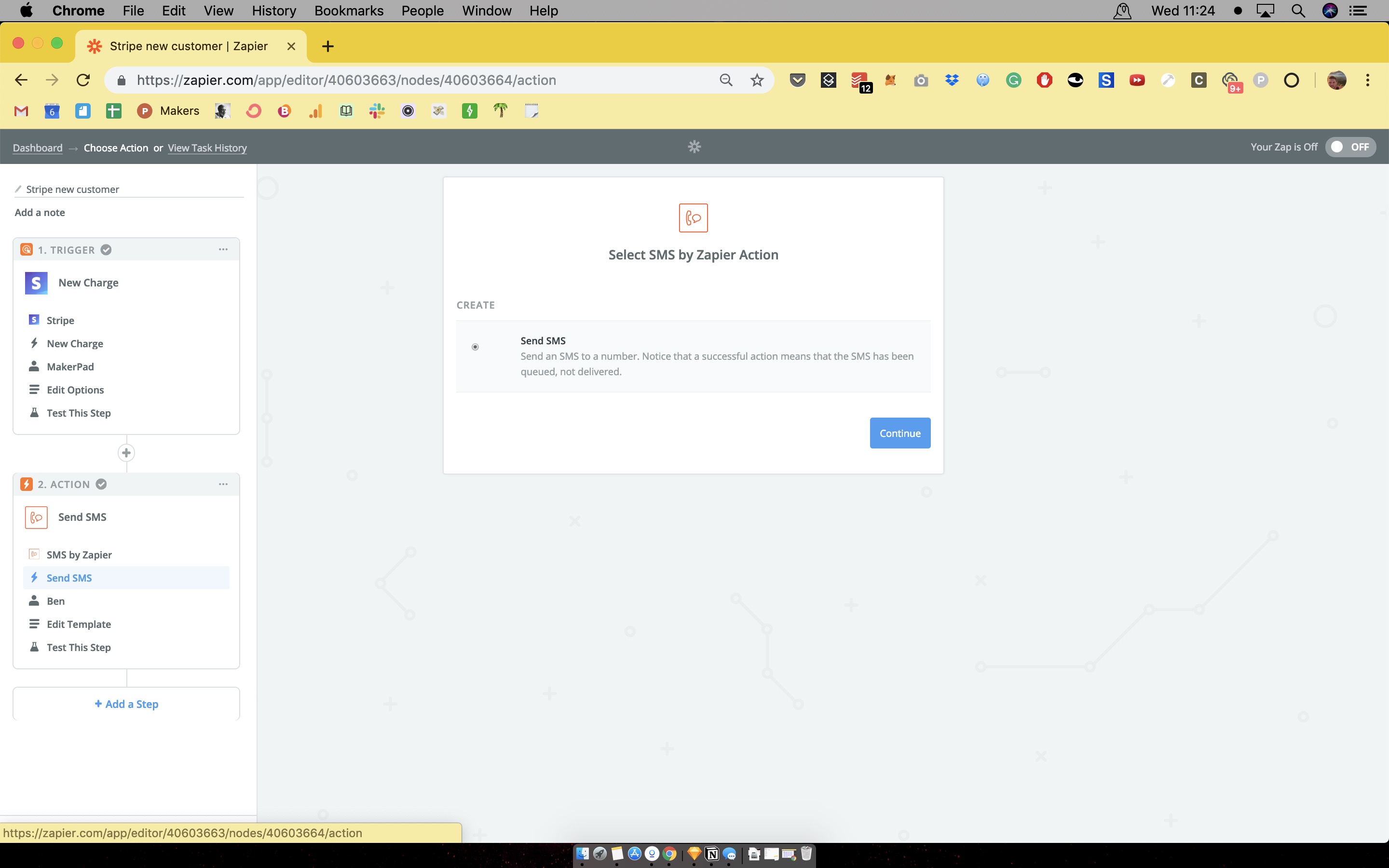Click the address bar URL

pyautogui.click(x=346, y=80)
